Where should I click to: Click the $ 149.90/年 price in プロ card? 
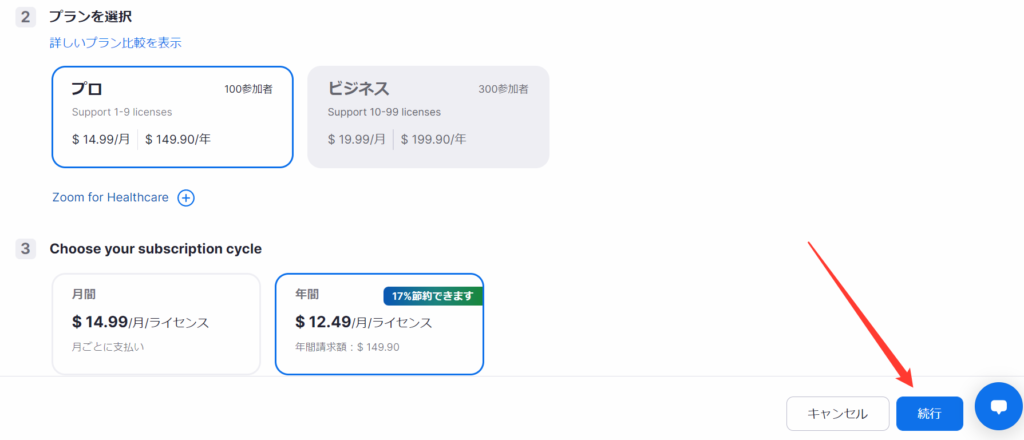pos(178,139)
